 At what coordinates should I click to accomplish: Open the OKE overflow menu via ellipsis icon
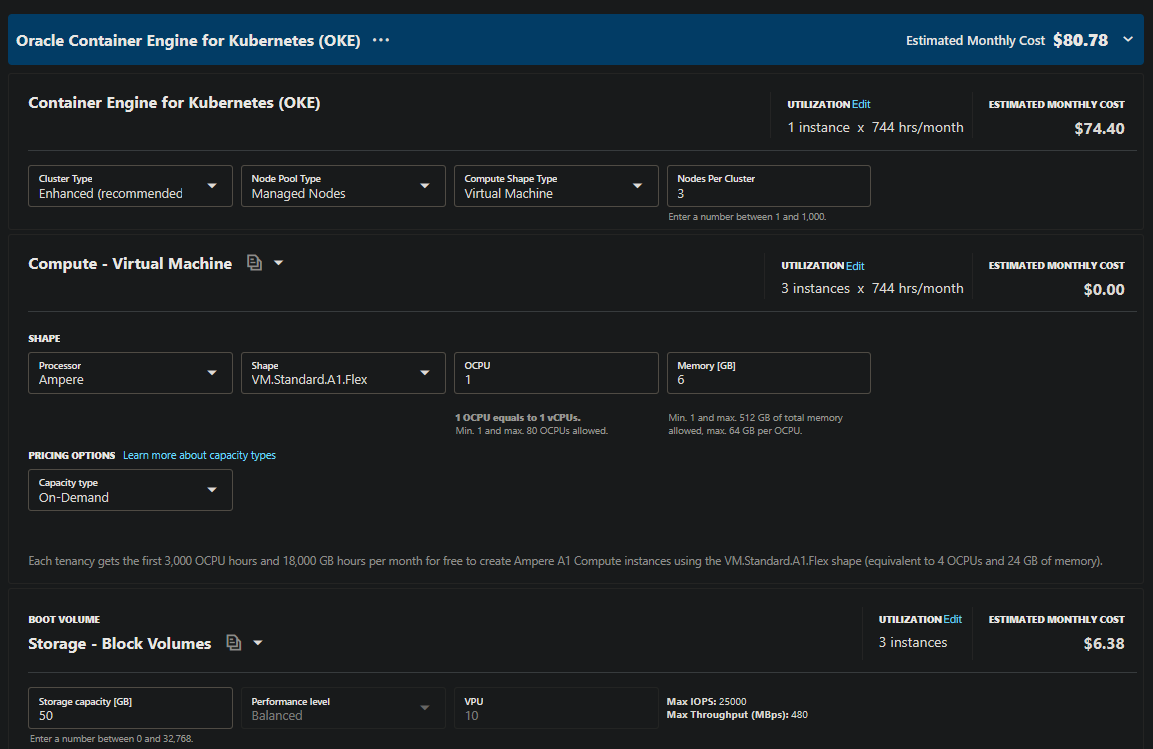pos(380,40)
